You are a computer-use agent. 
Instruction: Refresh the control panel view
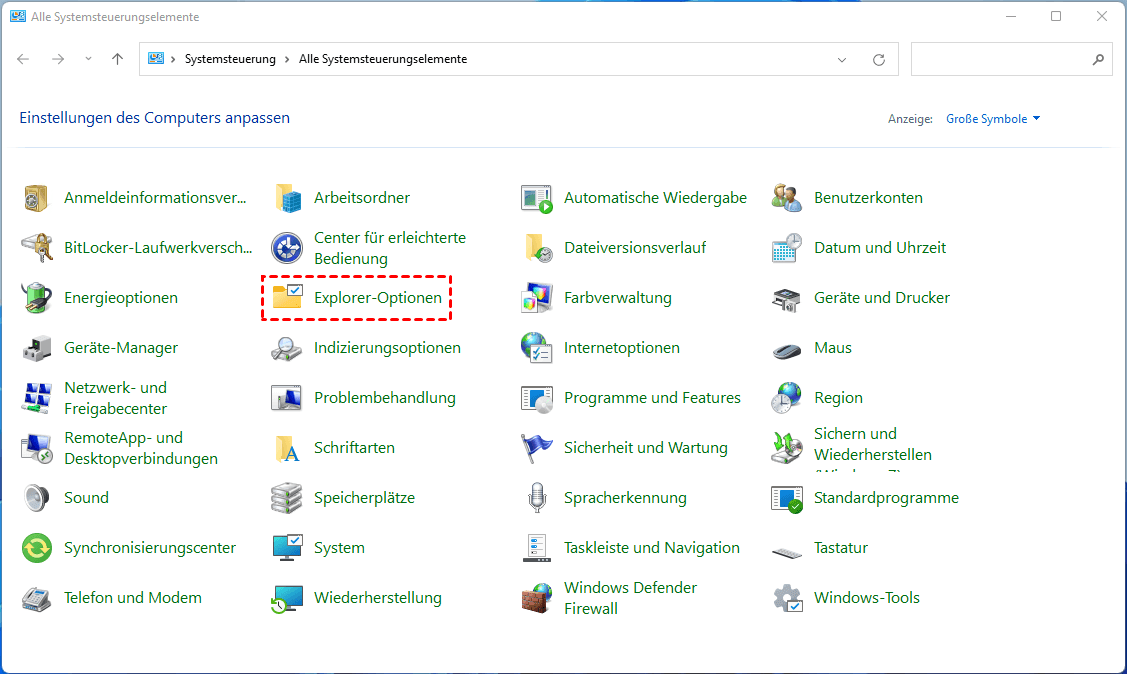coord(878,60)
